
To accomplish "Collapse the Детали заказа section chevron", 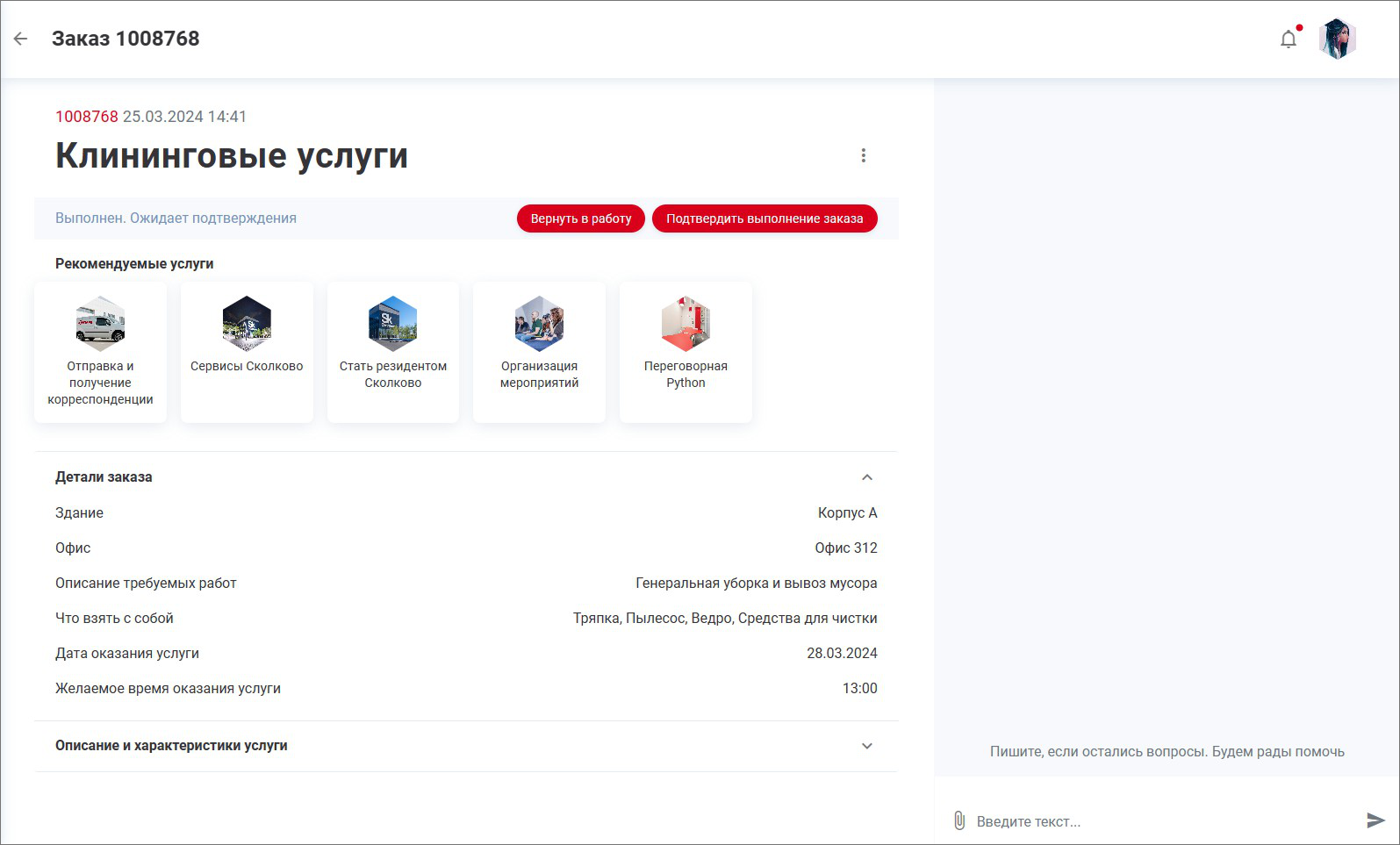I will [x=867, y=477].
